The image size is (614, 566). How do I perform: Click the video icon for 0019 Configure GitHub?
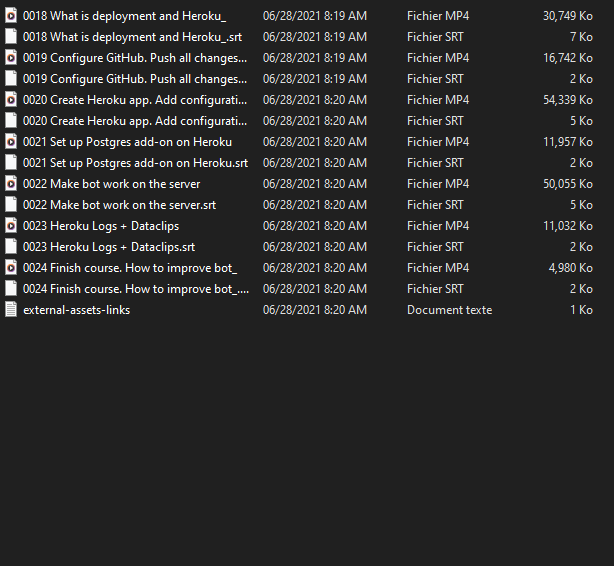coord(11,58)
